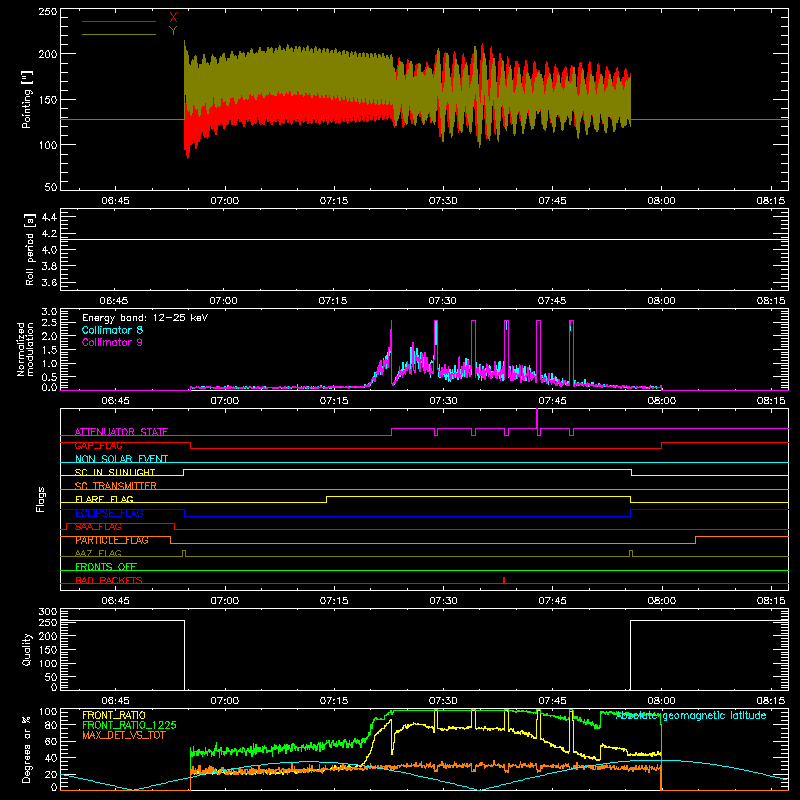
Task: Click the '1.5' Normalized modulation tick
Action: (x=49, y=349)
